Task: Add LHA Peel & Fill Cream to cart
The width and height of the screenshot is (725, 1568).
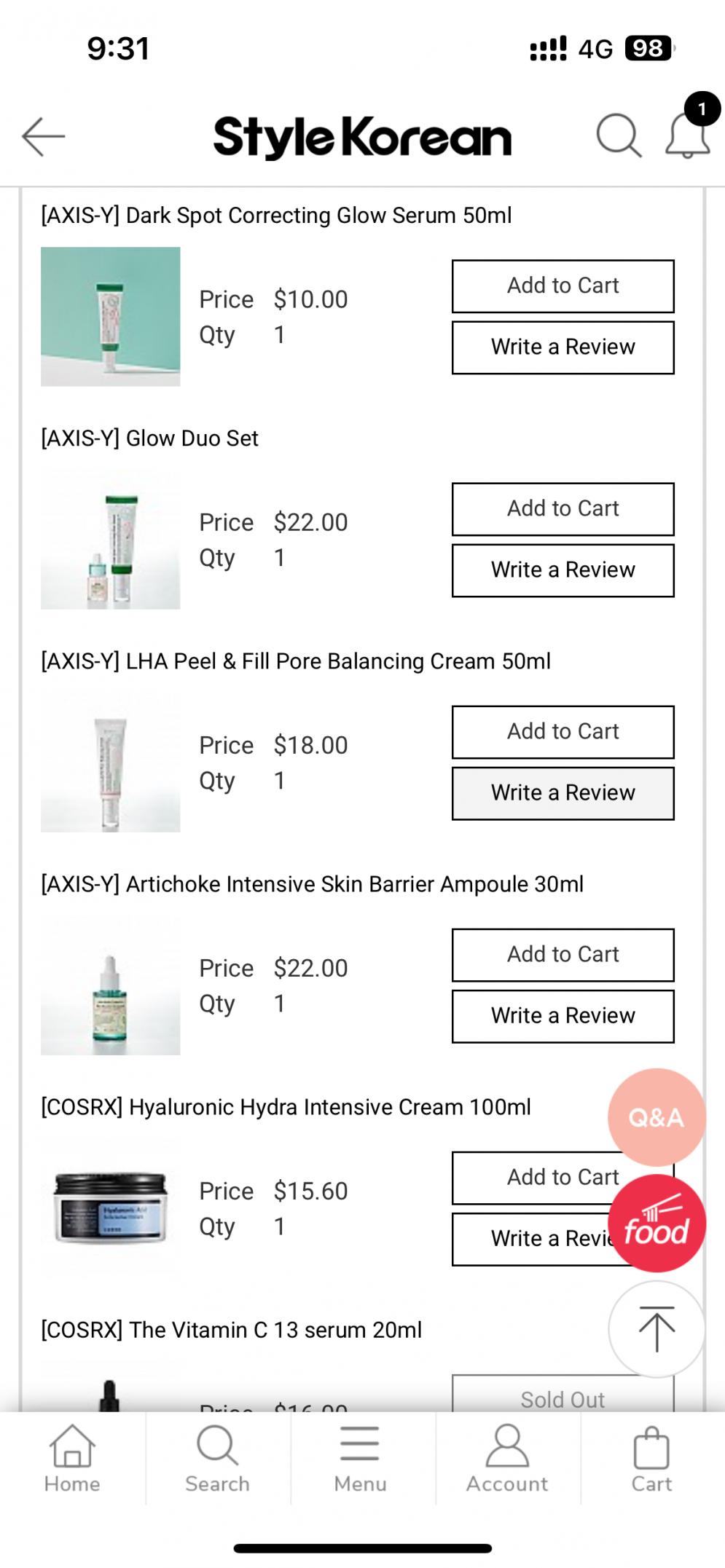Action: point(563,732)
